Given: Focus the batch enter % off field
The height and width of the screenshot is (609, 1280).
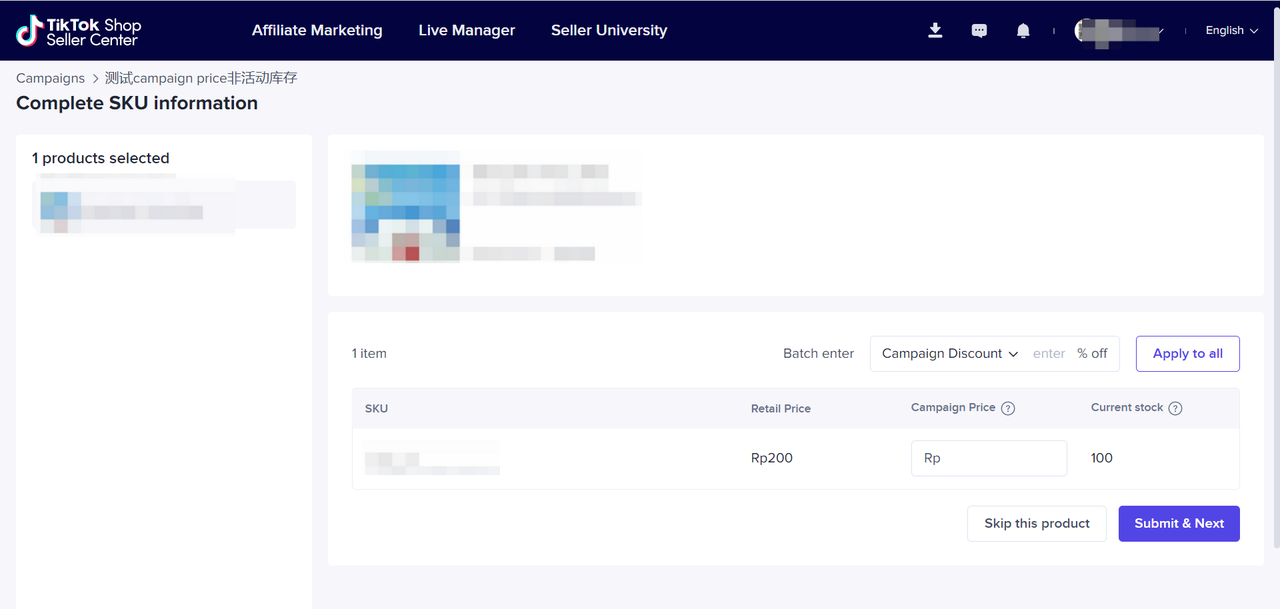Looking at the screenshot, I should tap(1050, 354).
